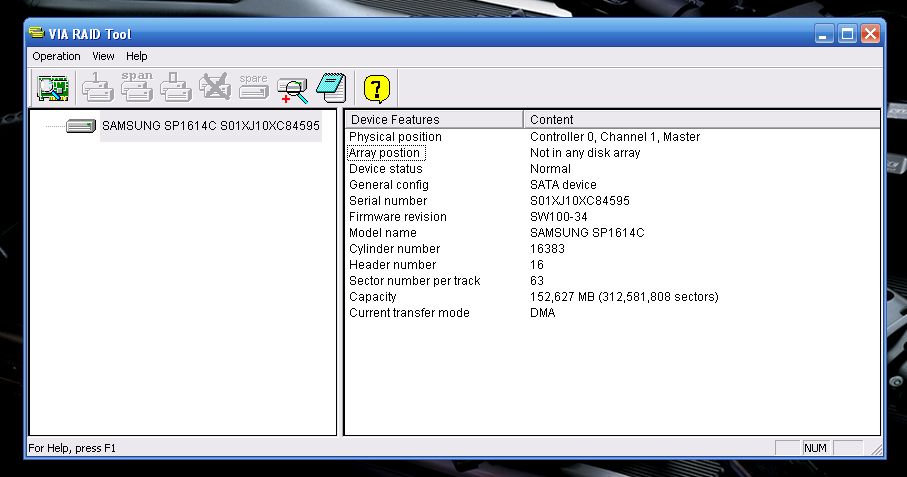Click the check disk magnifier icon

click(293, 90)
